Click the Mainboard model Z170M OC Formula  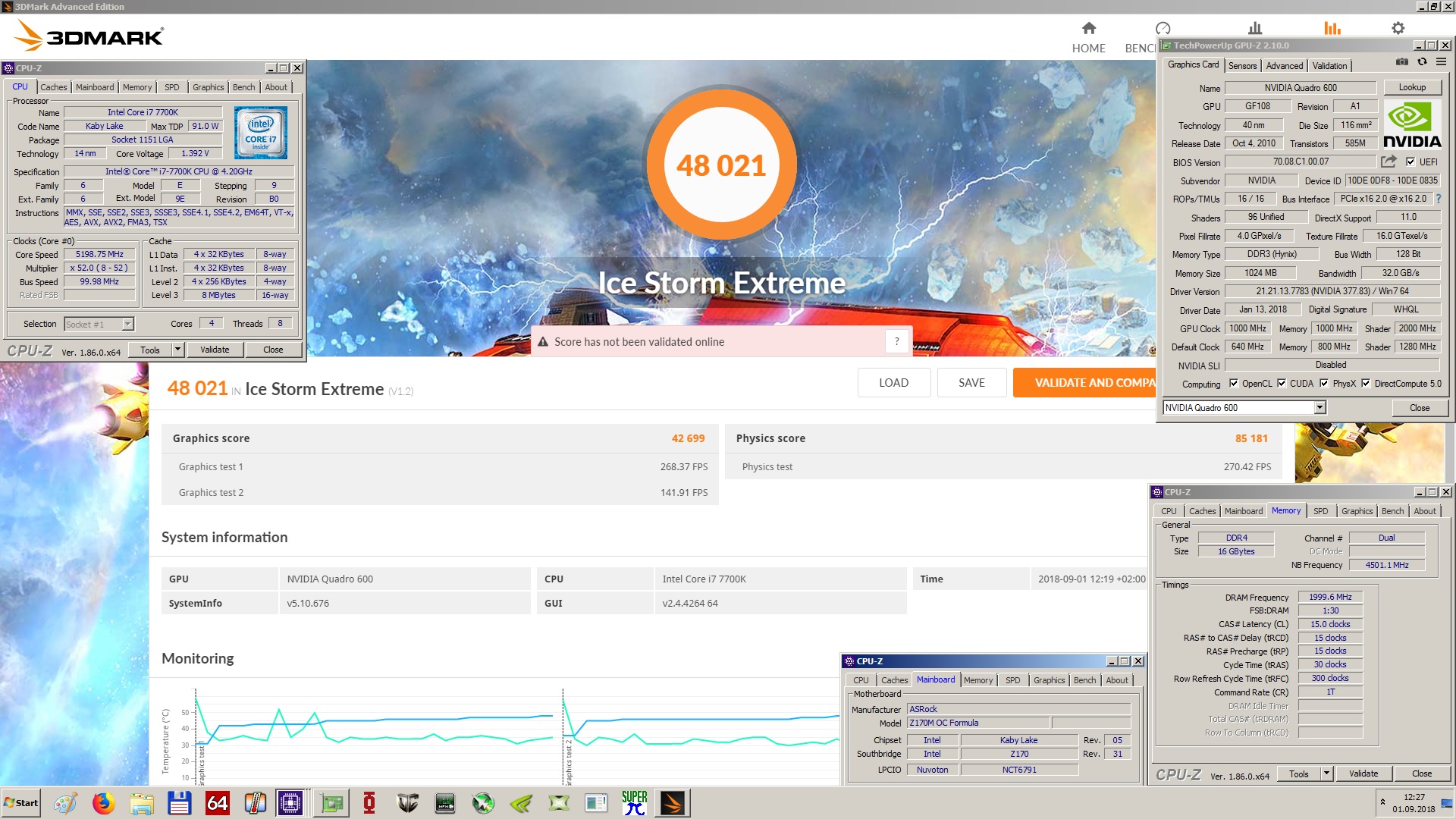tap(978, 723)
